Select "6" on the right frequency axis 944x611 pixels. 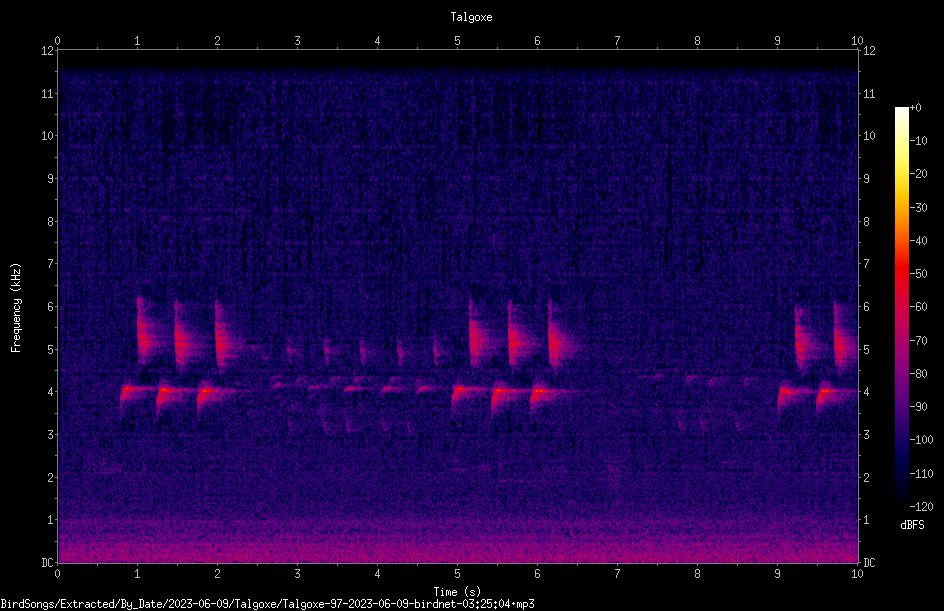[x=866, y=306]
